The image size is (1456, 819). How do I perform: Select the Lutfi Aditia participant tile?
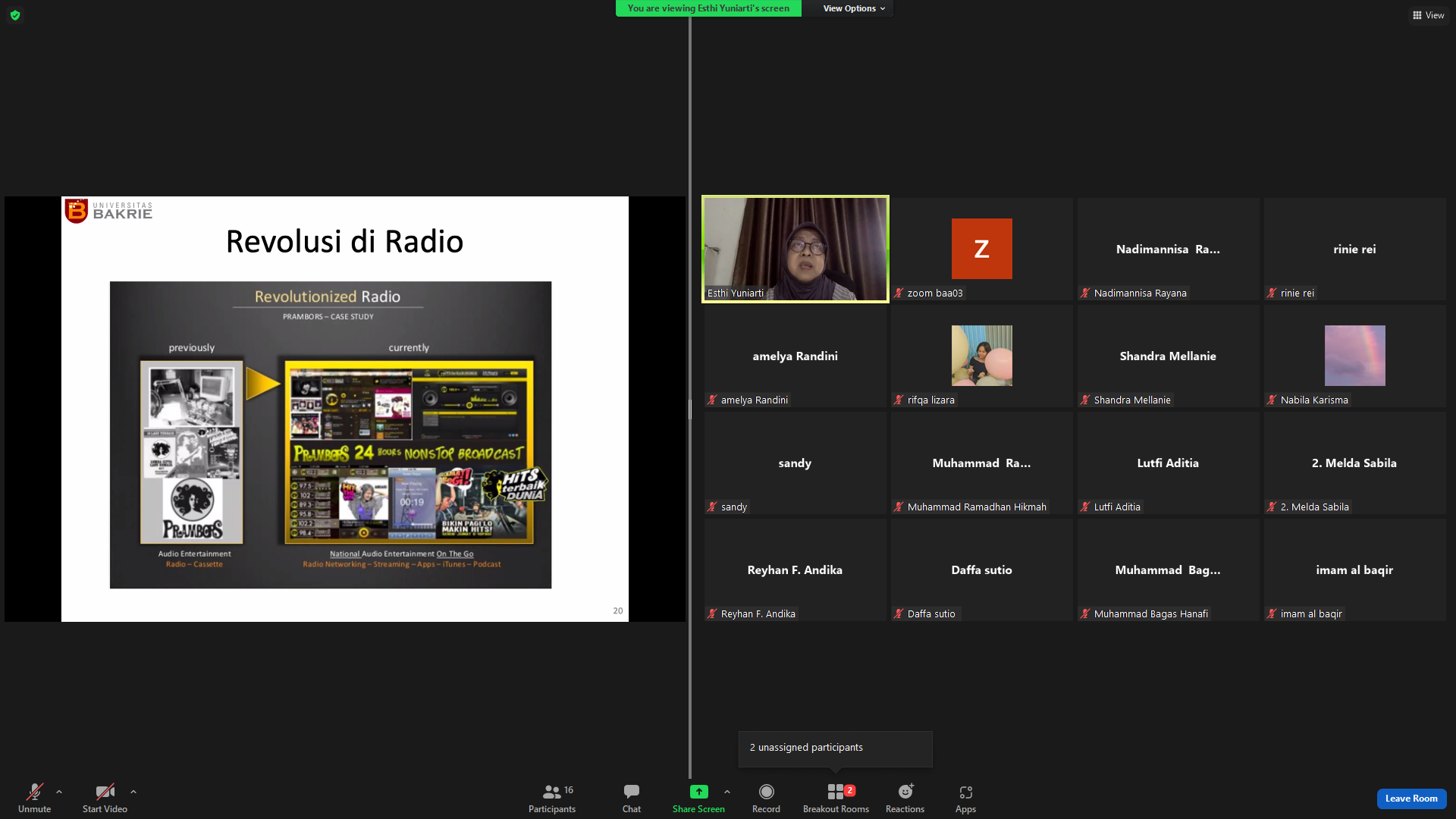tap(1168, 463)
